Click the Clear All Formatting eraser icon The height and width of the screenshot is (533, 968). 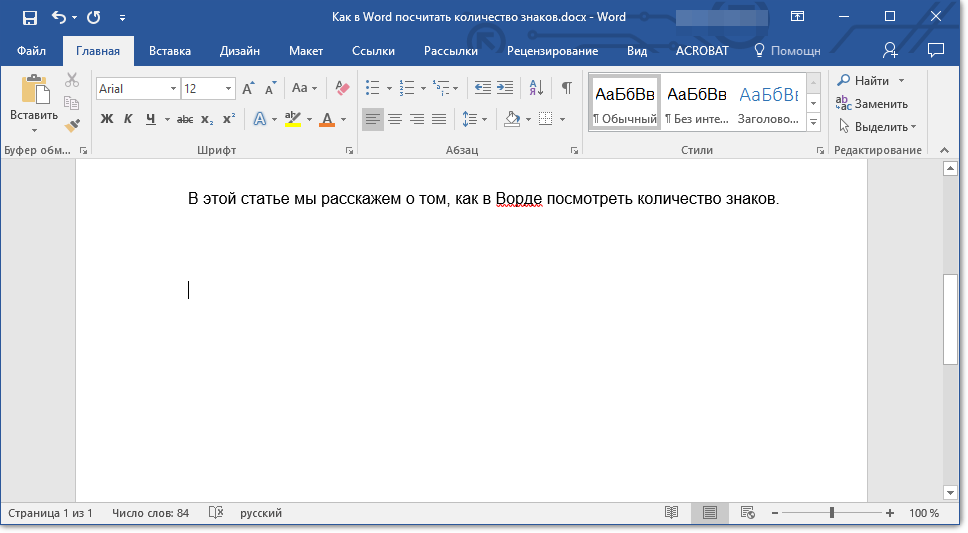click(x=343, y=88)
